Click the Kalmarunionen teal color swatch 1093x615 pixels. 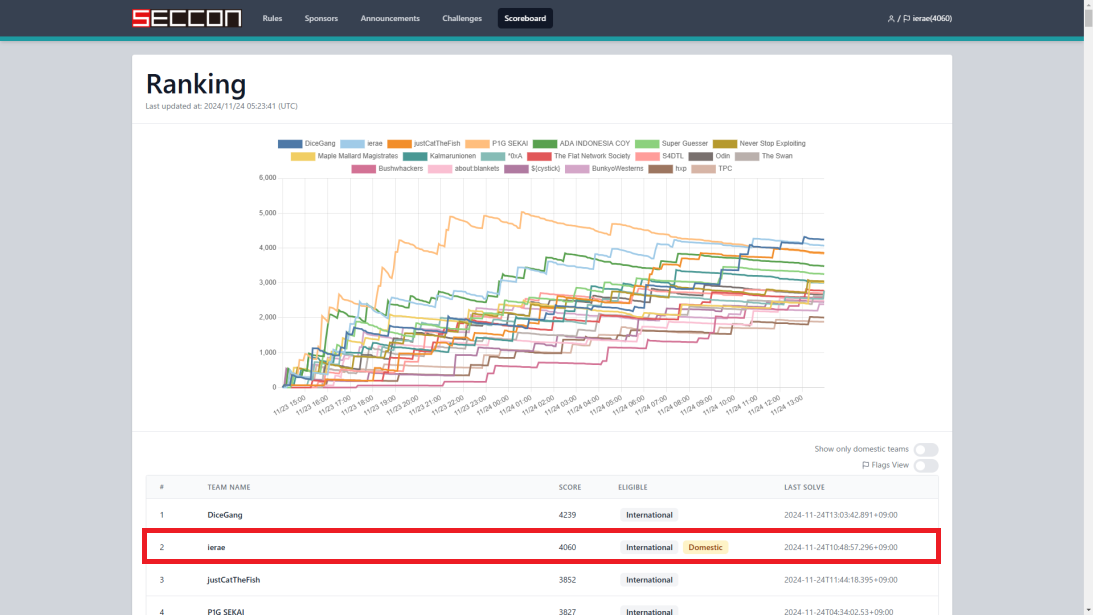point(413,157)
